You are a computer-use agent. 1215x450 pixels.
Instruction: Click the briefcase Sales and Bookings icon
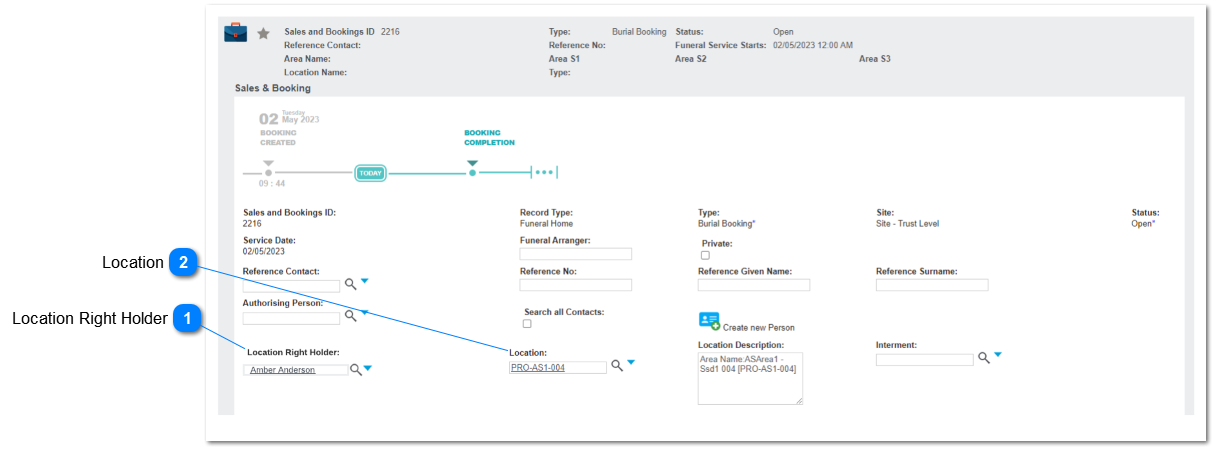pos(235,32)
